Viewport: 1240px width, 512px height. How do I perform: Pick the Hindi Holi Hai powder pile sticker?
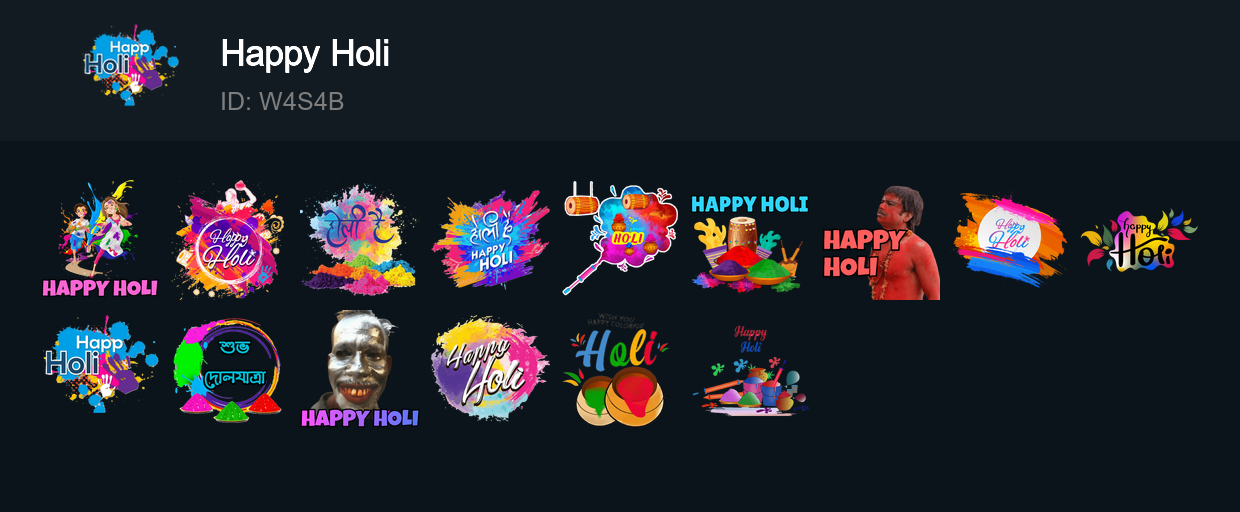pyautogui.click(x=360, y=240)
